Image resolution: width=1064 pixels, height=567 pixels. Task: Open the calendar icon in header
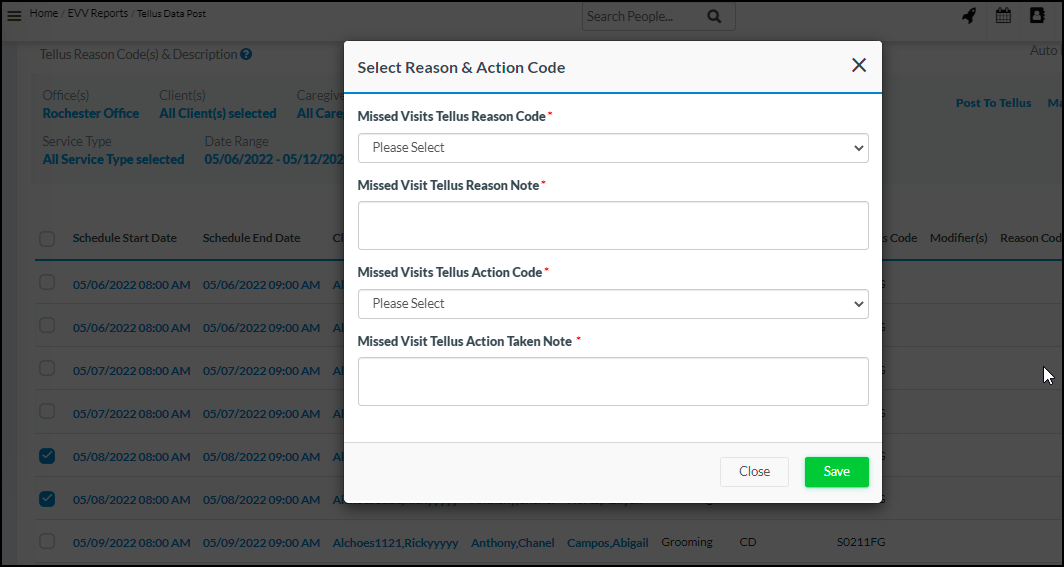tap(1003, 16)
